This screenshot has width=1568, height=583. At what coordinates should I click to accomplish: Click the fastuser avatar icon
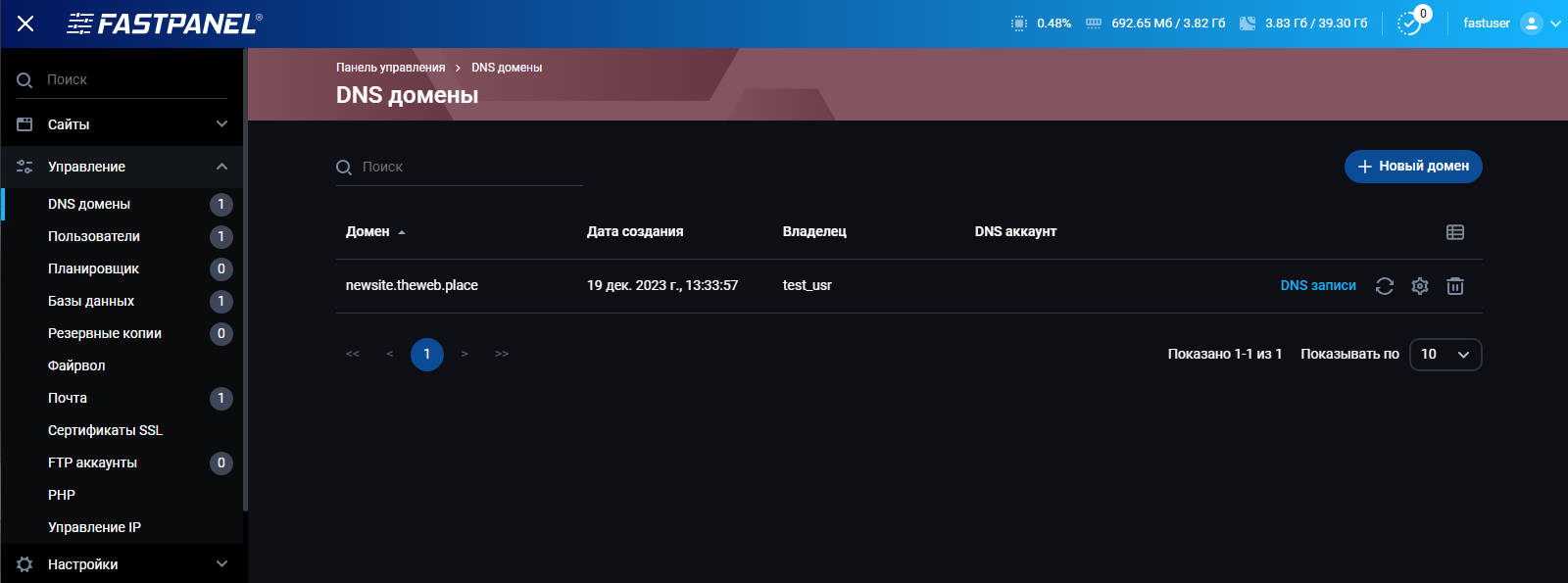[x=1531, y=24]
